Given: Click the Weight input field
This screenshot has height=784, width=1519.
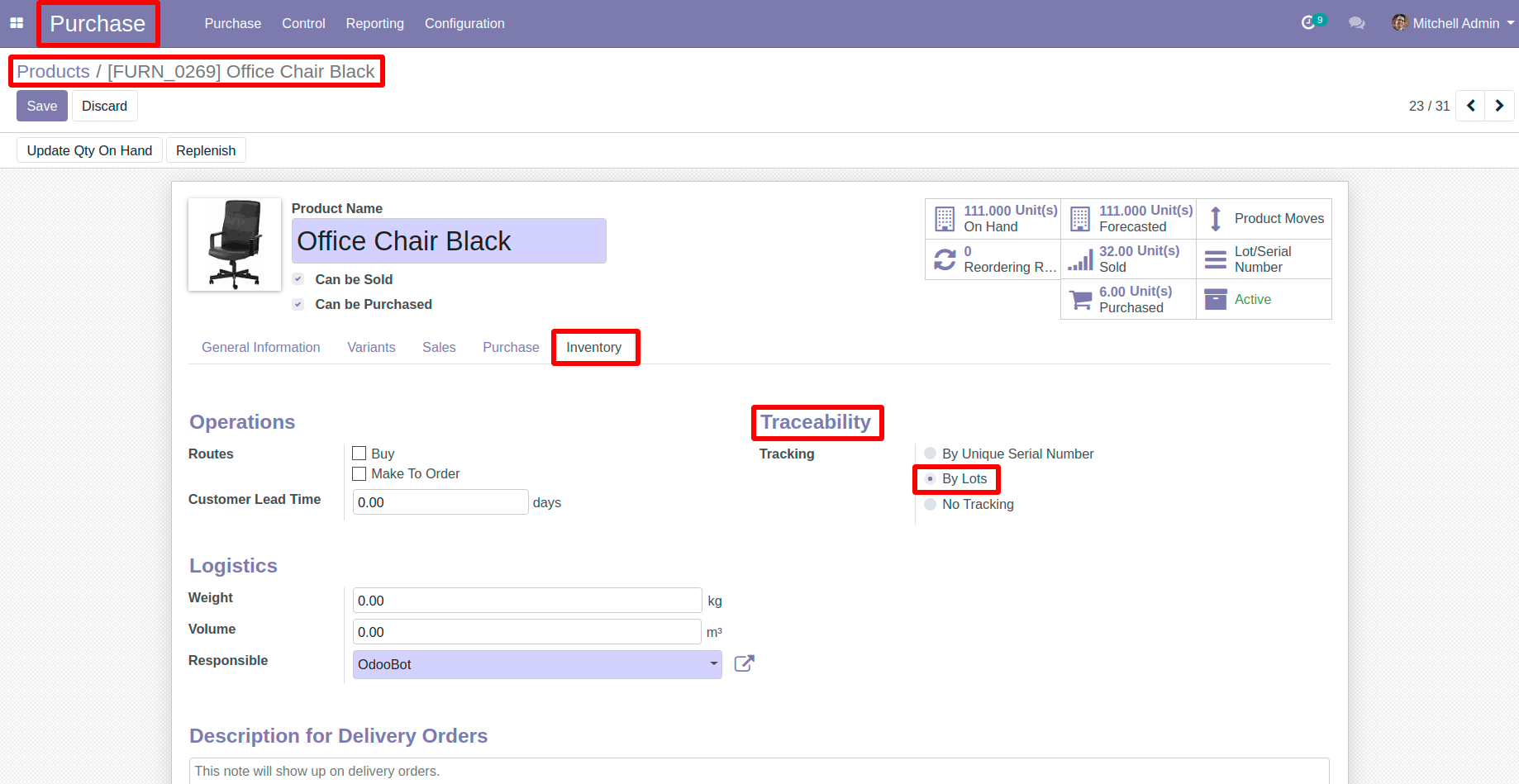Looking at the screenshot, I should [x=527, y=601].
